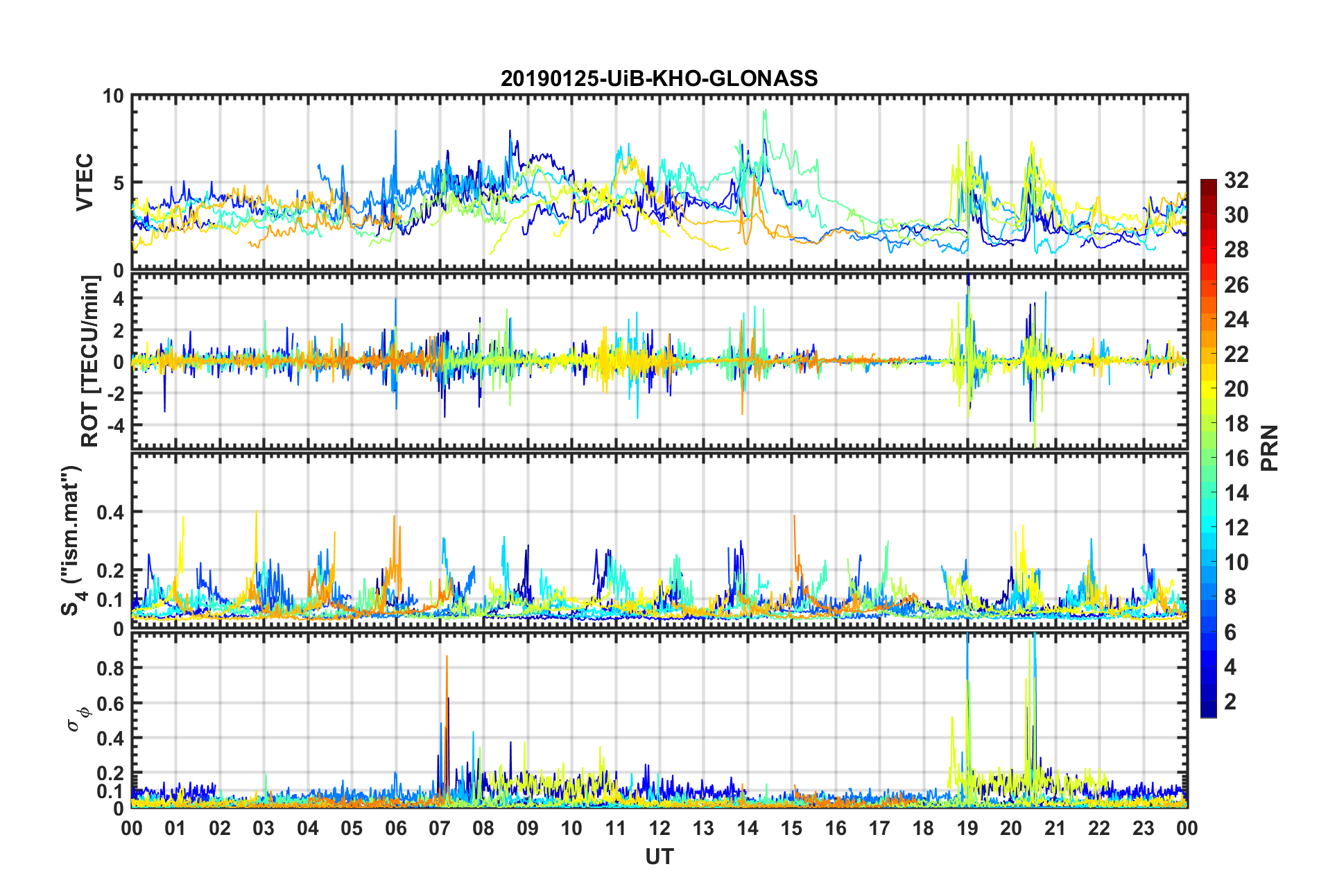Click colorbar tick label 32
The image size is (1319, 896).
[x=1236, y=180]
